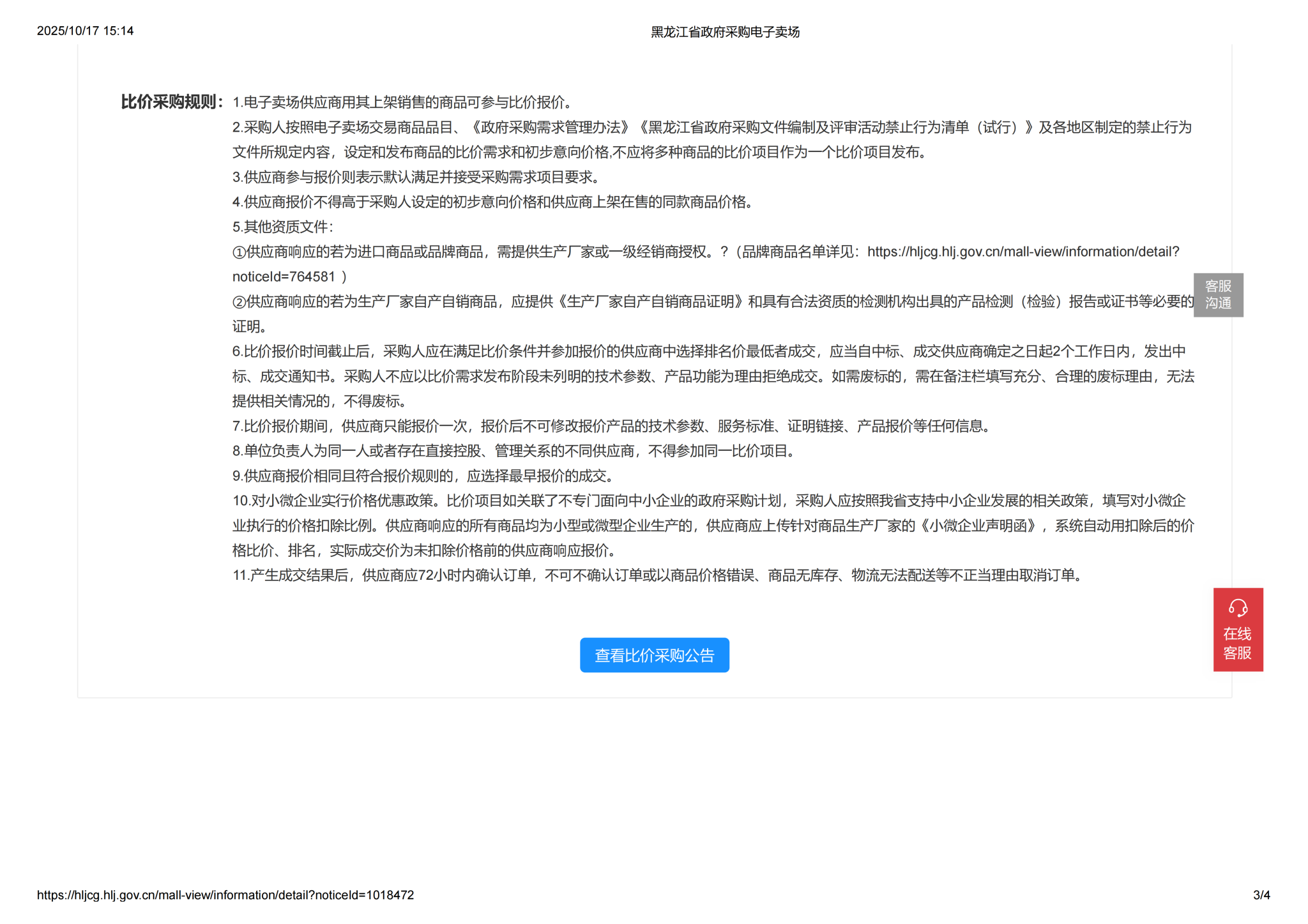Viewport: 1308px width, 924px height.
Task: Click the headset icon in 在线客服
Action: point(1238,607)
